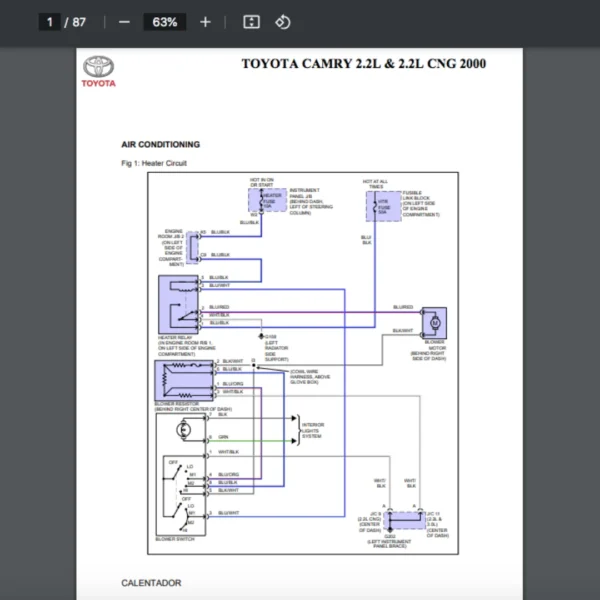
Task: Click the zoom out minus icon
Action: [124, 22]
